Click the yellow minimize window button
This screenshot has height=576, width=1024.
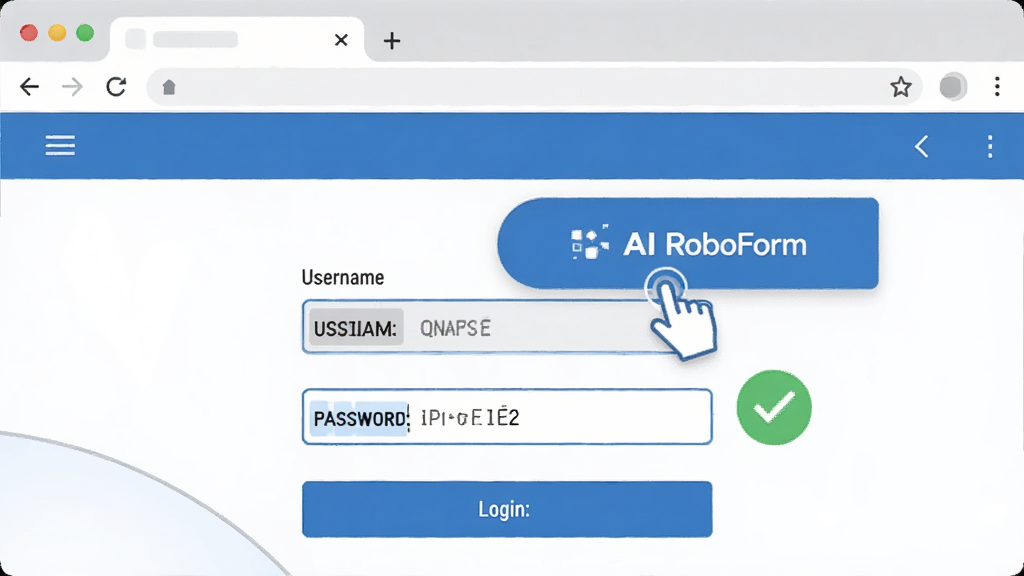click(x=57, y=33)
